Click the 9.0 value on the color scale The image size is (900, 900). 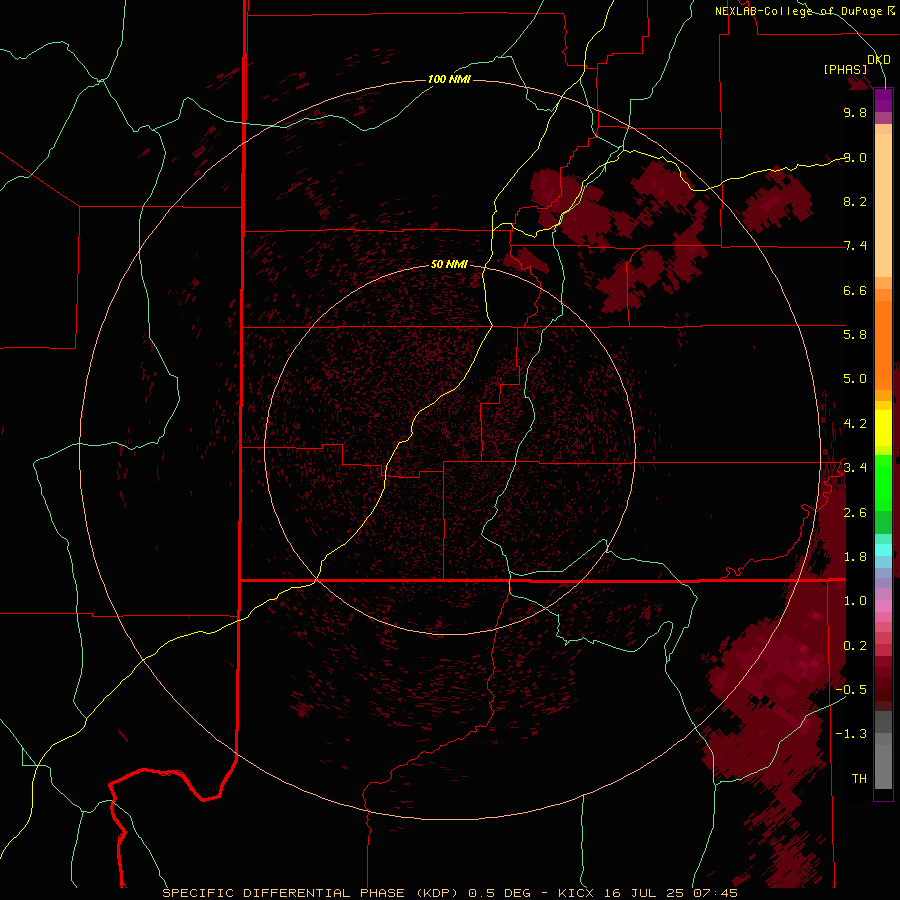(855, 157)
